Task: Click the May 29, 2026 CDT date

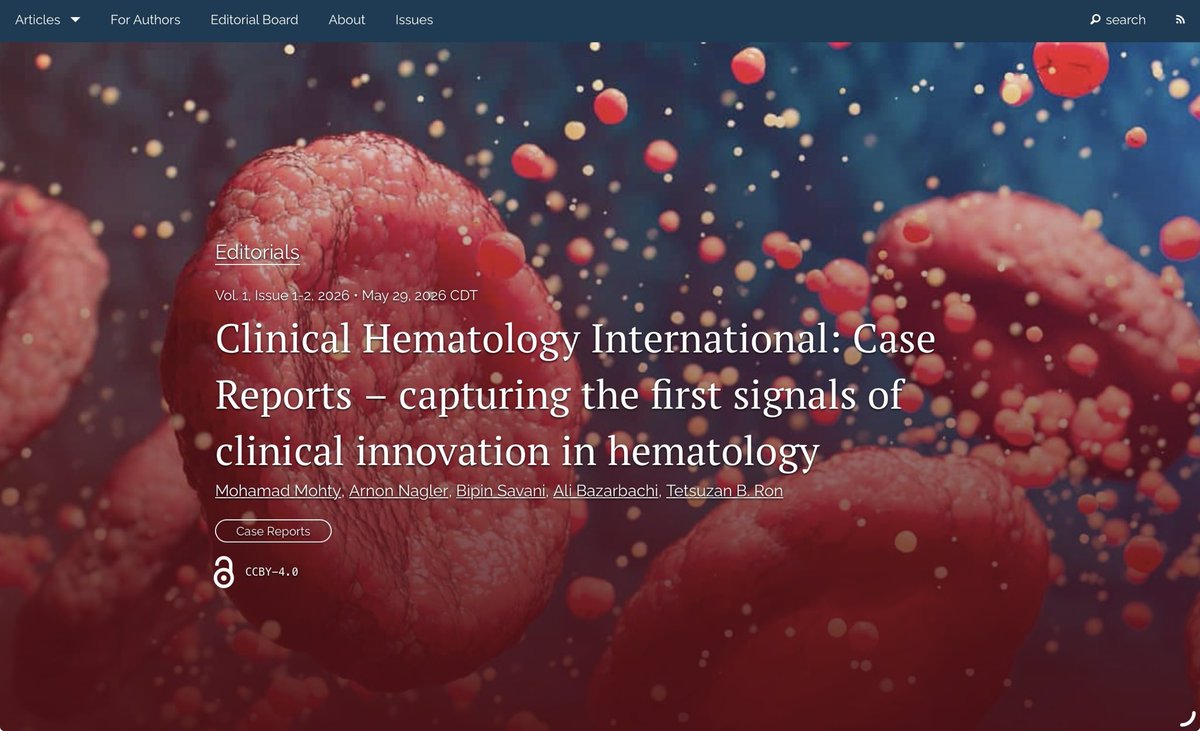Action: (420, 296)
